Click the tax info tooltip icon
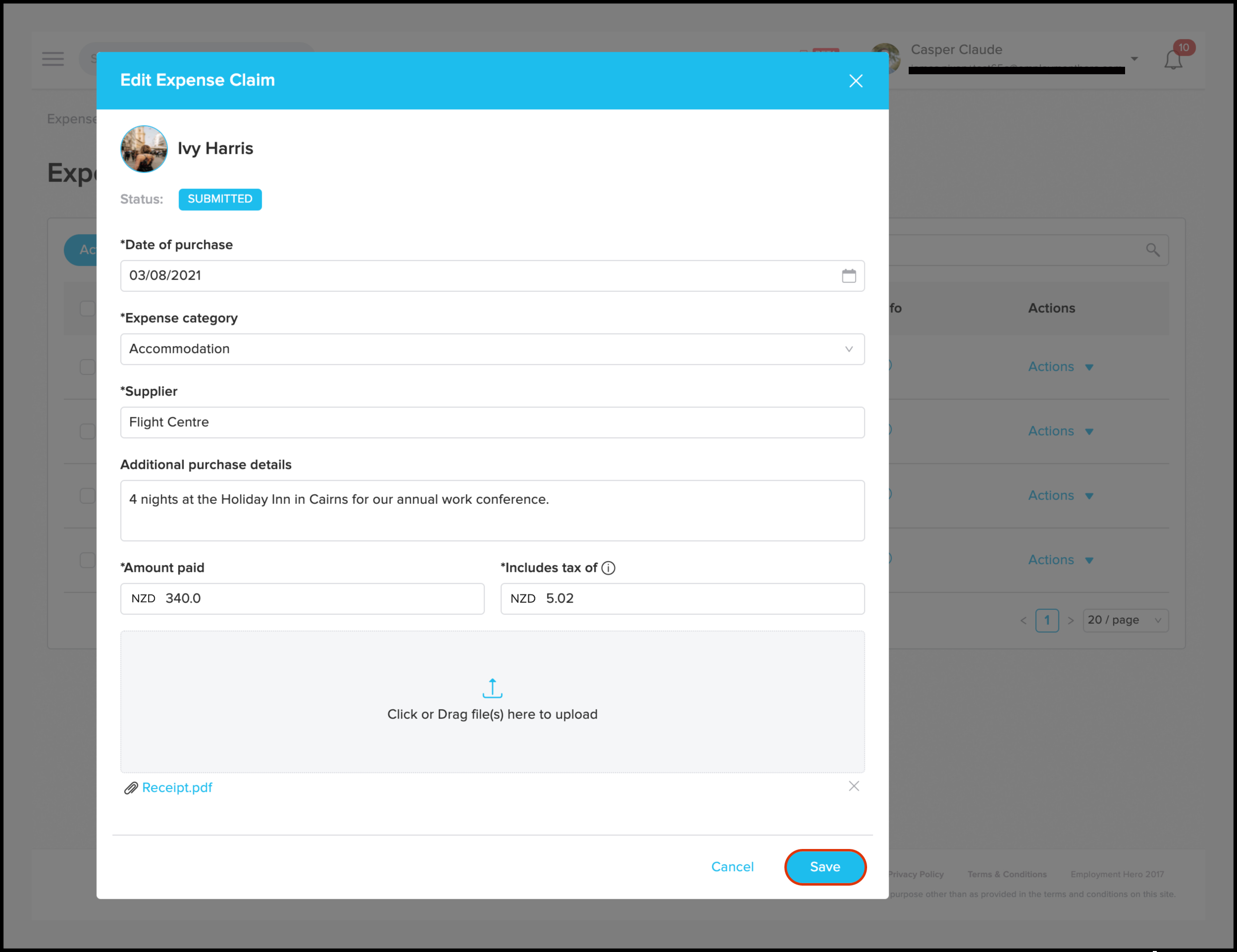The height and width of the screenshot is (952, 1237). [x=608, y=568]
